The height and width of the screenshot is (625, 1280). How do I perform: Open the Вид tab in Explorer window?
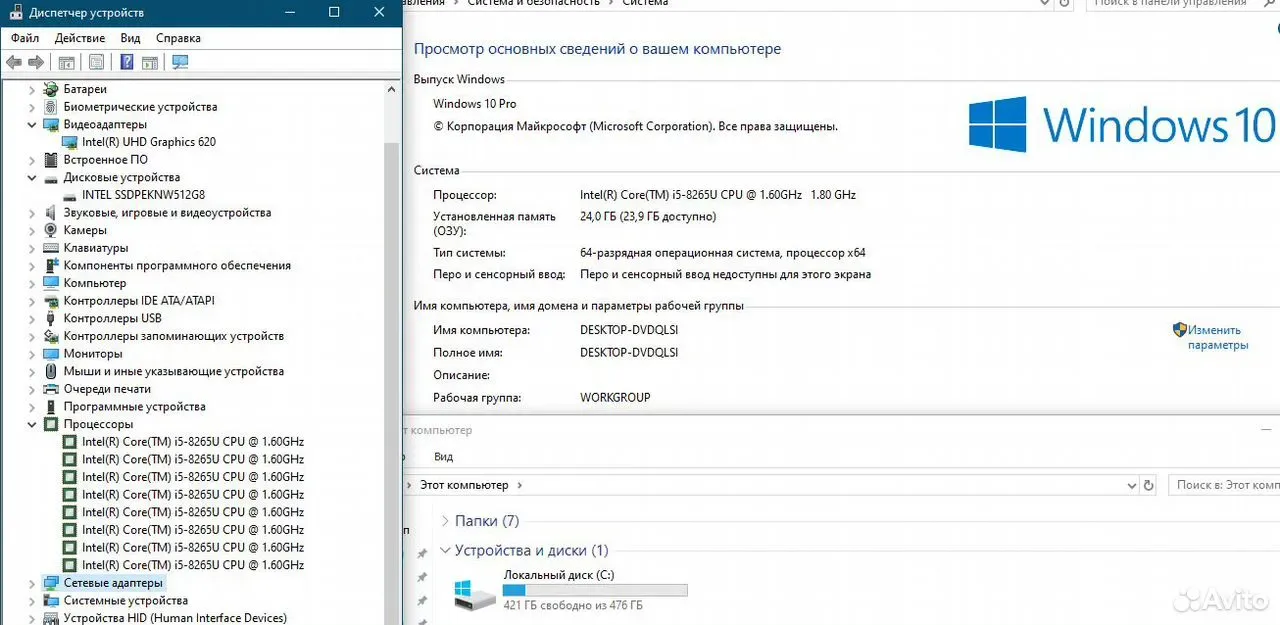tap(444, 457)
